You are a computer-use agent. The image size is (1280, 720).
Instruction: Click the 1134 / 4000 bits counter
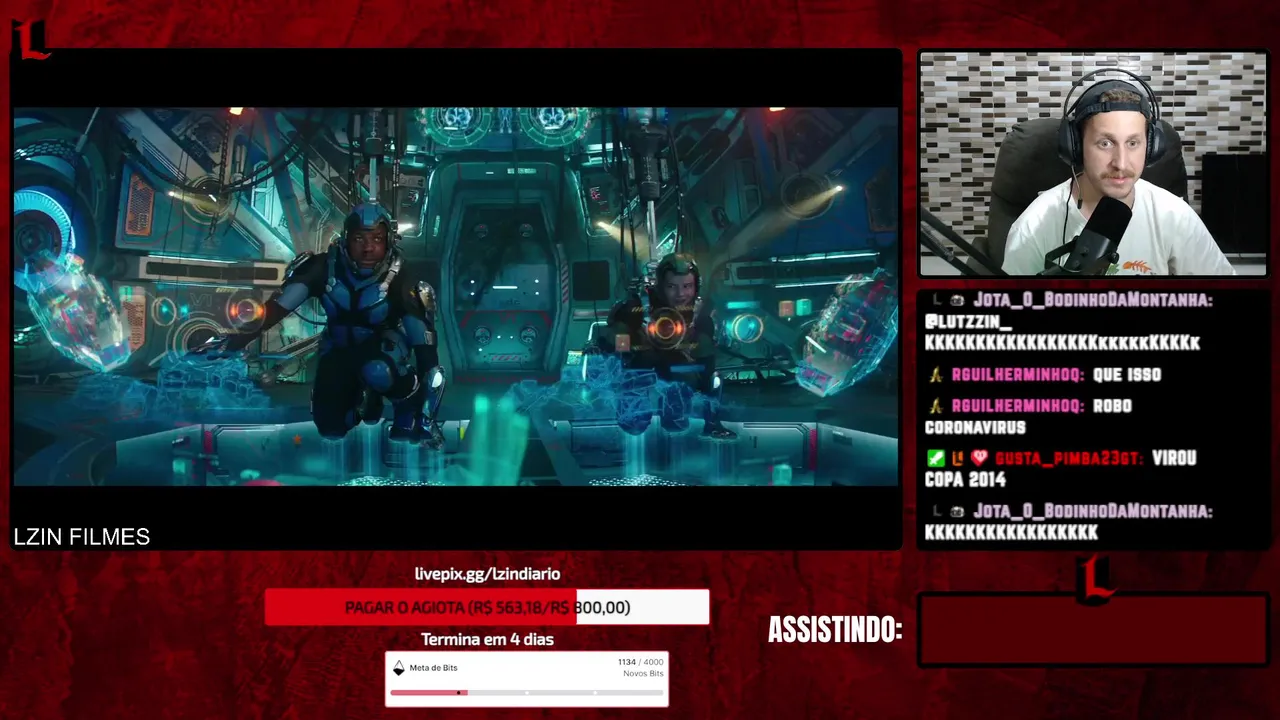[x=640, y=662]
